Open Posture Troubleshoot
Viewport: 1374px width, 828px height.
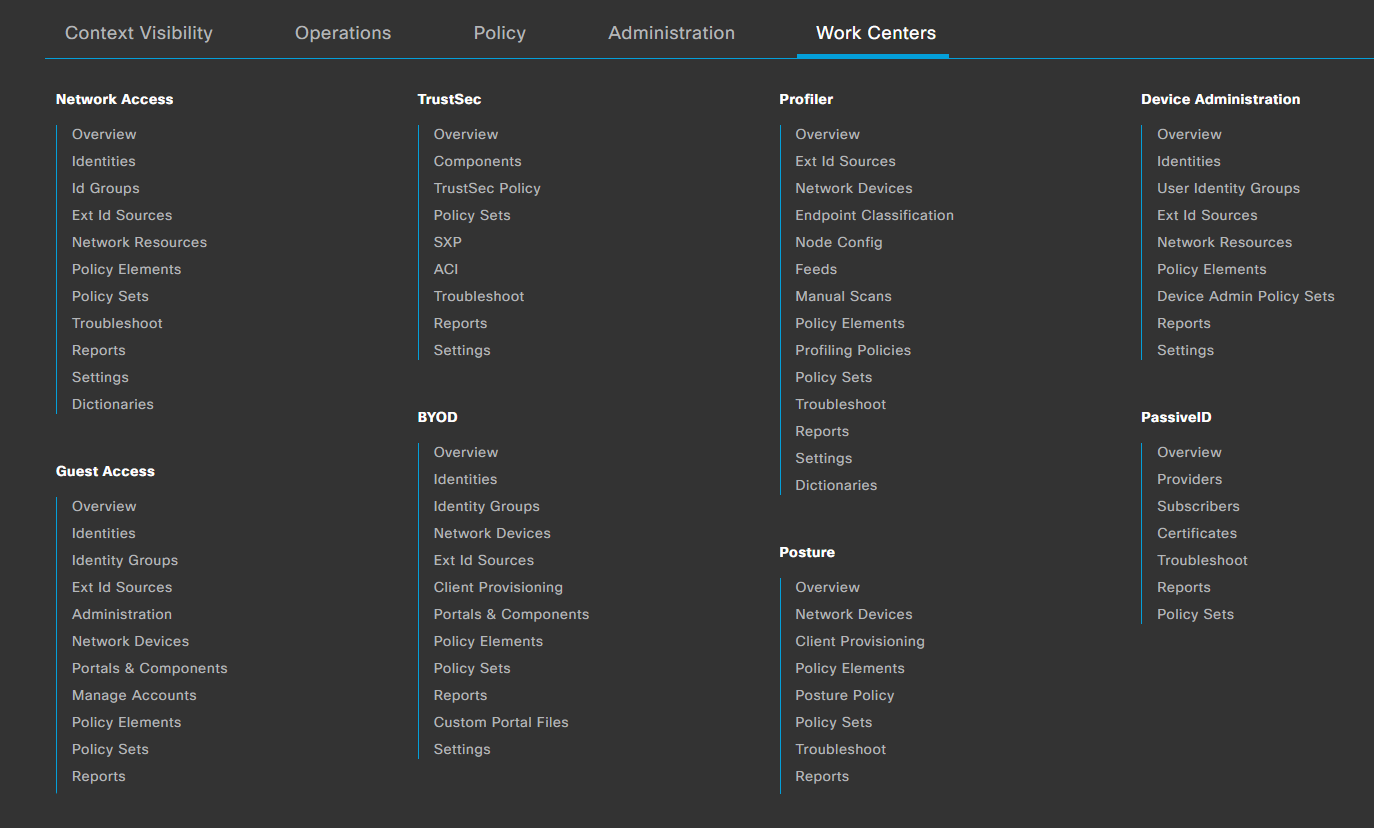841,749
